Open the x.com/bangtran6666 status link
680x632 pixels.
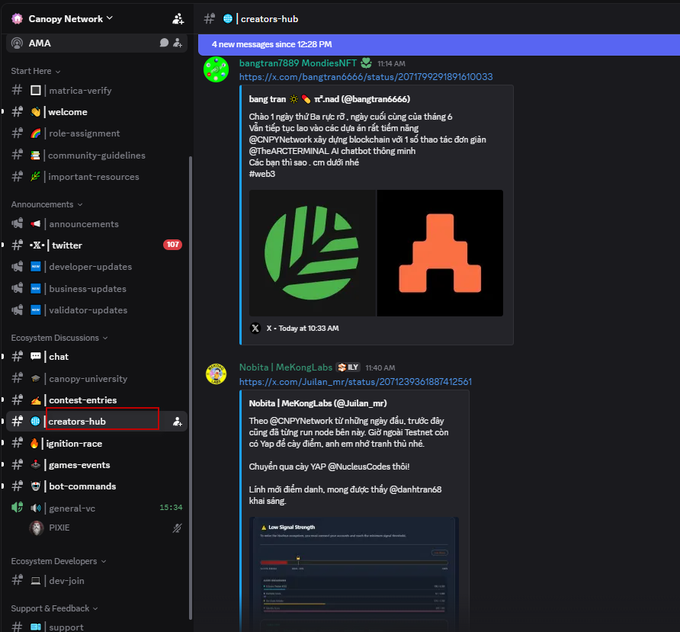tap(366, 77)
